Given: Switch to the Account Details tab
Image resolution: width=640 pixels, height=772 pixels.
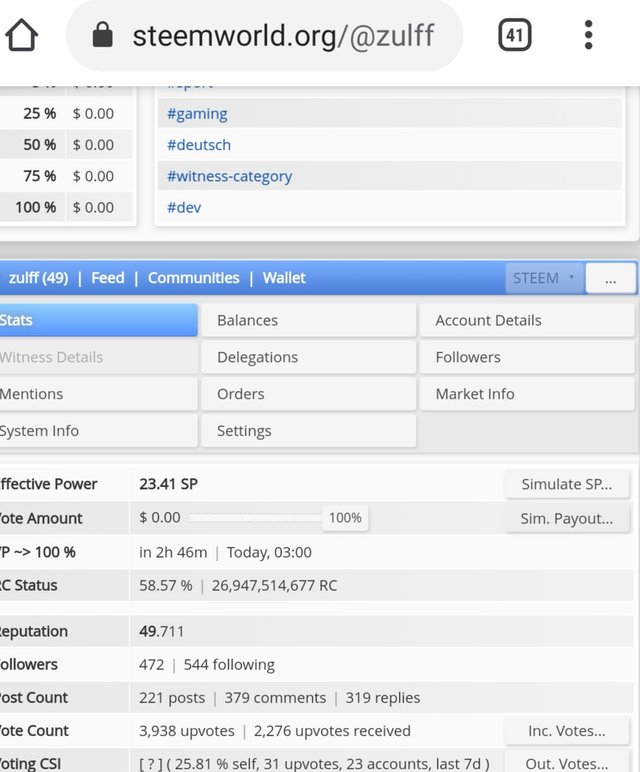Looking at the screenshot, I should (x=527, y=320).
